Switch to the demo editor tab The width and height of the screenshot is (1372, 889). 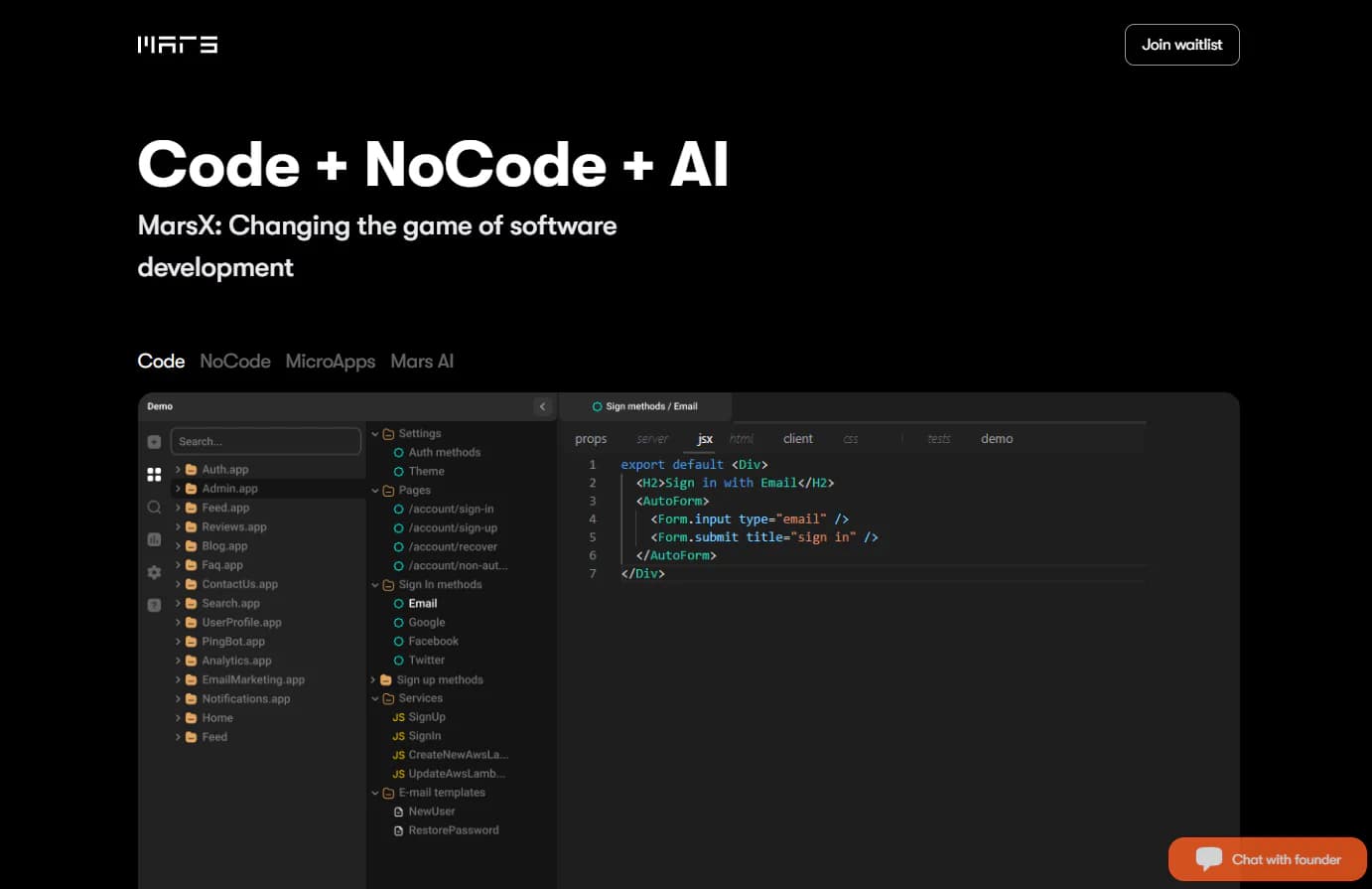[x=997, y=439]
